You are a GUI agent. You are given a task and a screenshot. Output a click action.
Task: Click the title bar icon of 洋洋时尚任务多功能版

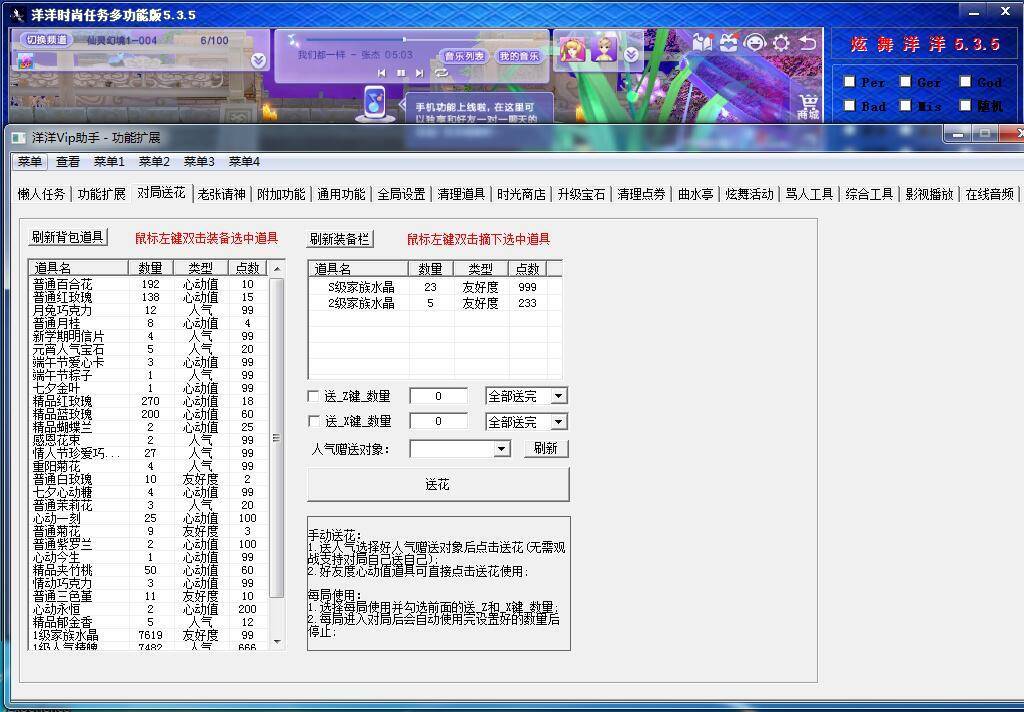pos(18,14)
